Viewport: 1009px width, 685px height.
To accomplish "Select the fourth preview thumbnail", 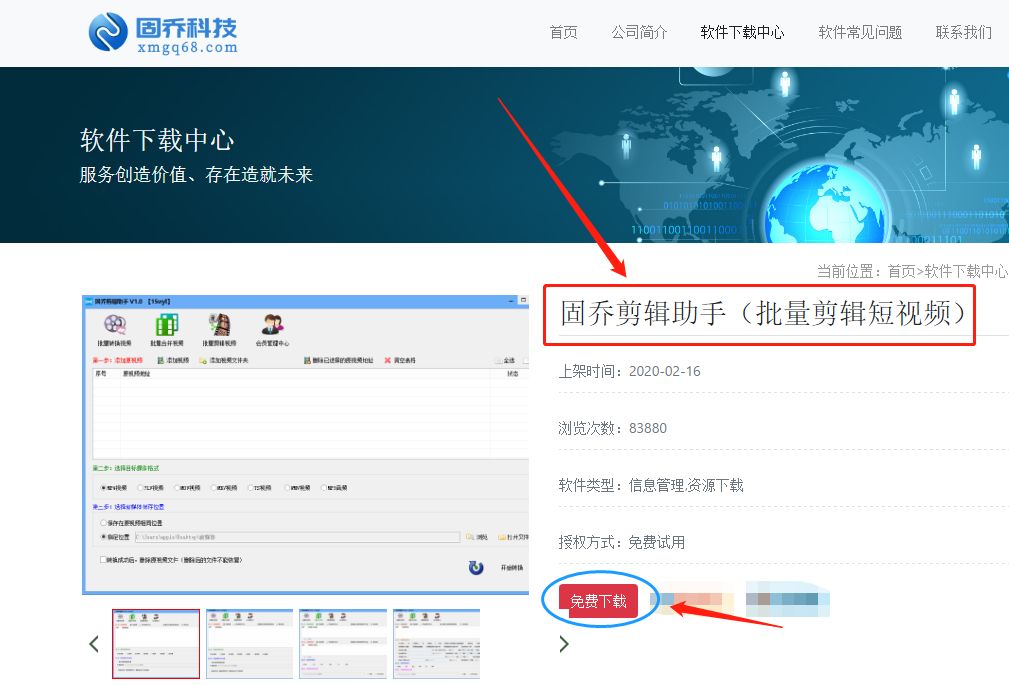I will (x=436, y=643).
